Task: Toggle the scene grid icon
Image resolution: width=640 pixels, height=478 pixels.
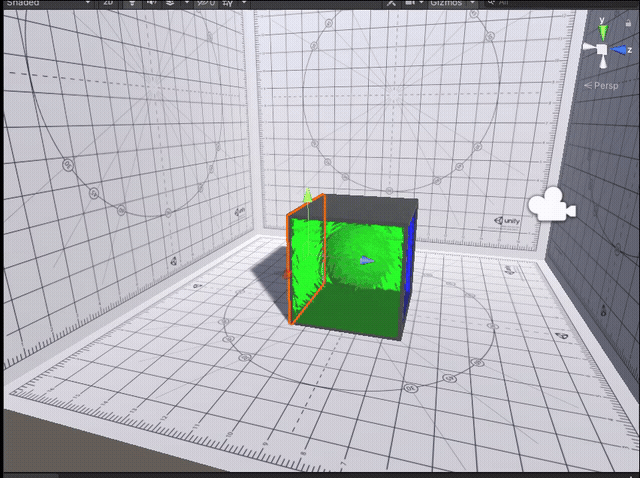Action: click(x=228, y=3)
